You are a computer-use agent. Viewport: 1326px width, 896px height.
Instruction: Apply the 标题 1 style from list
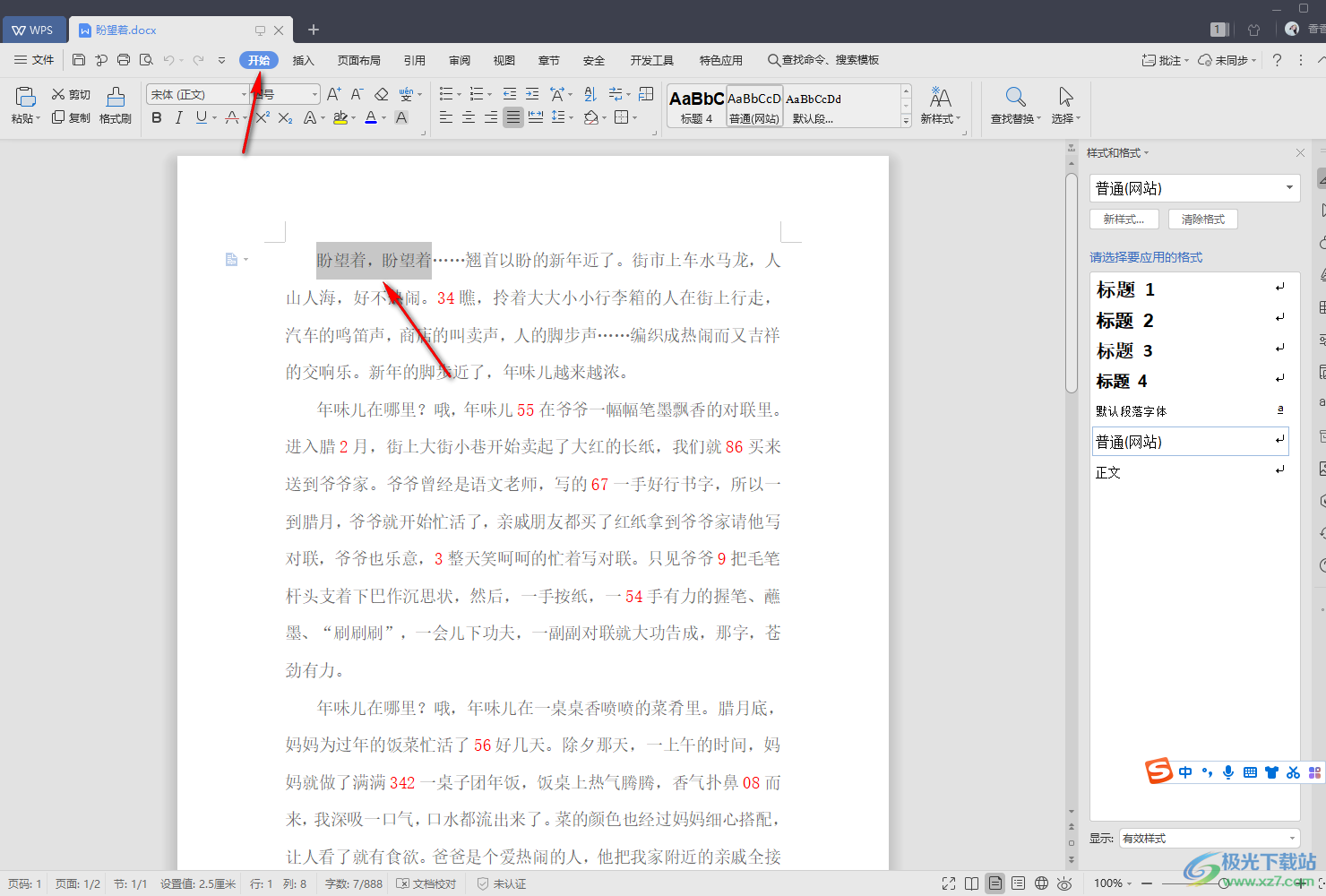pos(1191,289)
